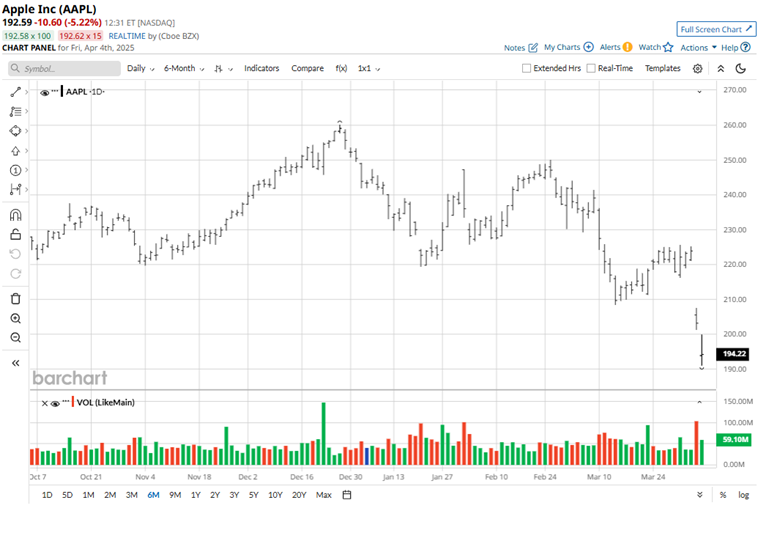Open the Alerts exclamation icon
Screen dimensions: 780x533
[x=628, y=47]
